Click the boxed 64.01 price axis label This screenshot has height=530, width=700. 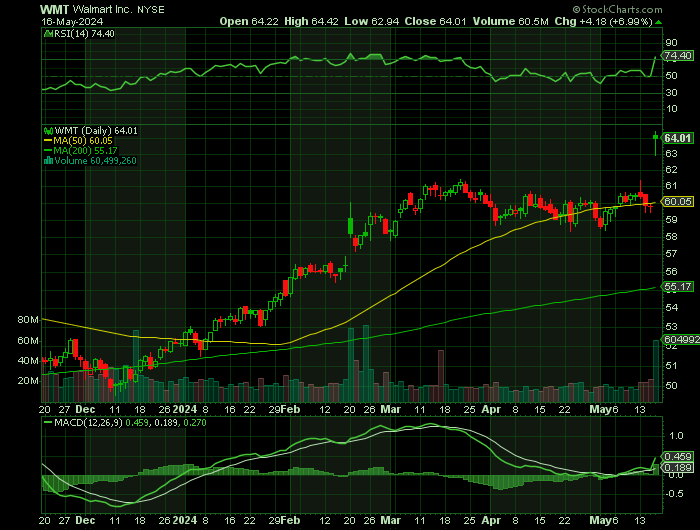click(678, 138)
